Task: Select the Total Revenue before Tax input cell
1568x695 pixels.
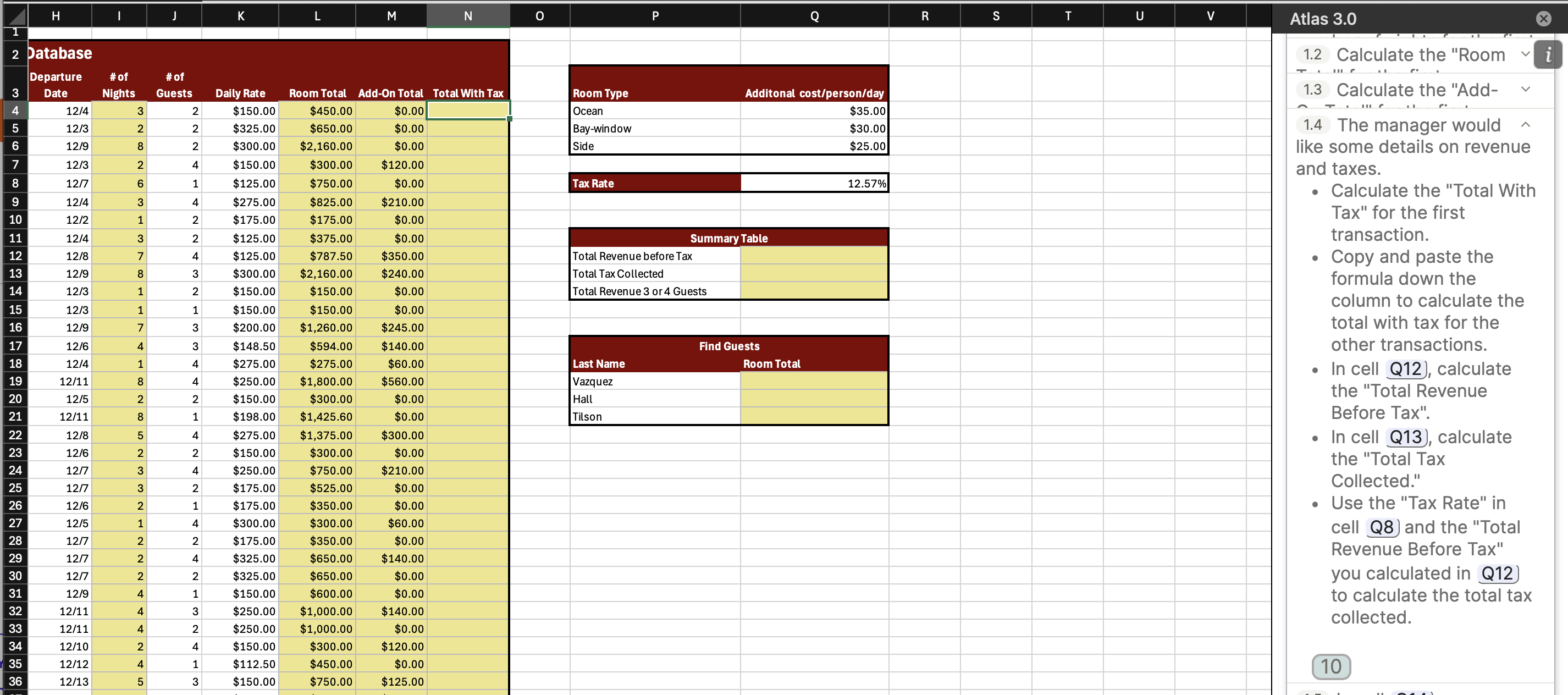Action: tap(814, 256)
